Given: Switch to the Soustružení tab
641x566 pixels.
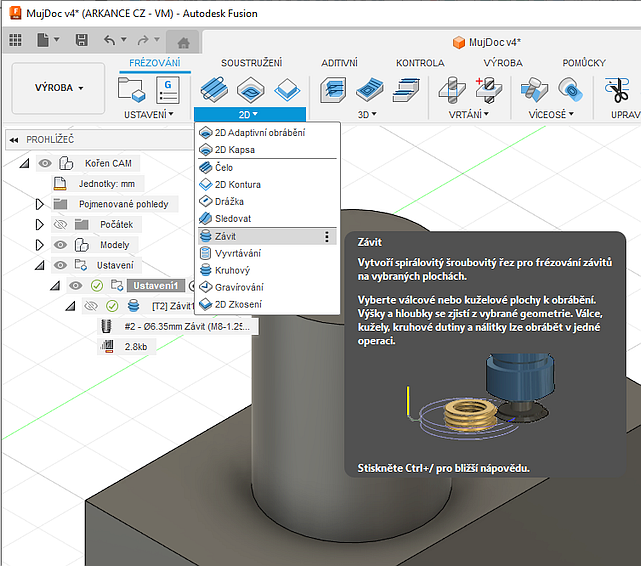Looking at the screenshot, I should [x=251, y=63].
